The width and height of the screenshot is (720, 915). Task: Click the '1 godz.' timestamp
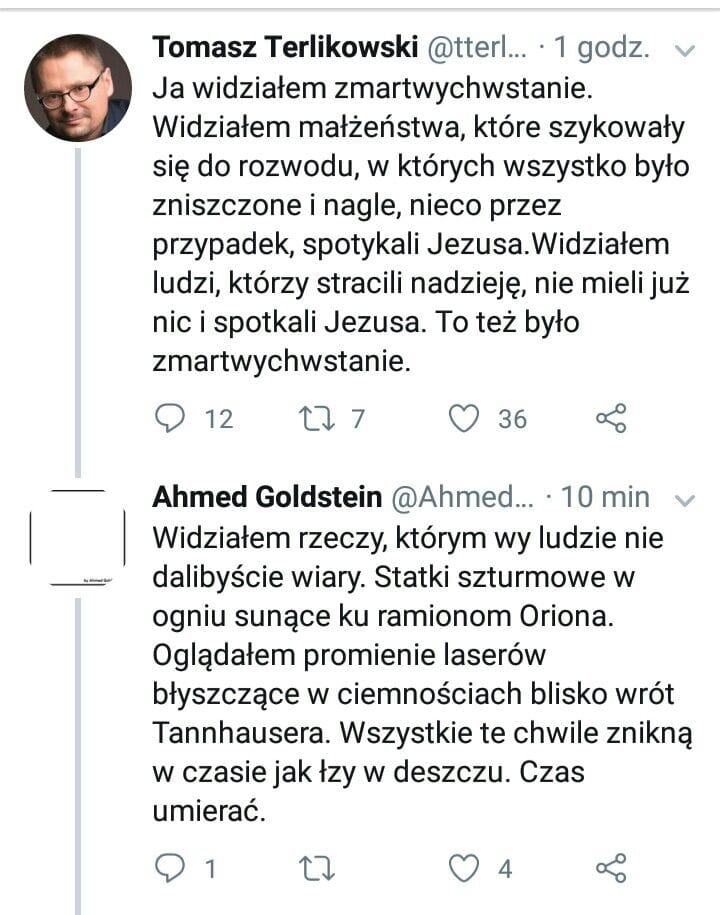click(x=607, y=48)
